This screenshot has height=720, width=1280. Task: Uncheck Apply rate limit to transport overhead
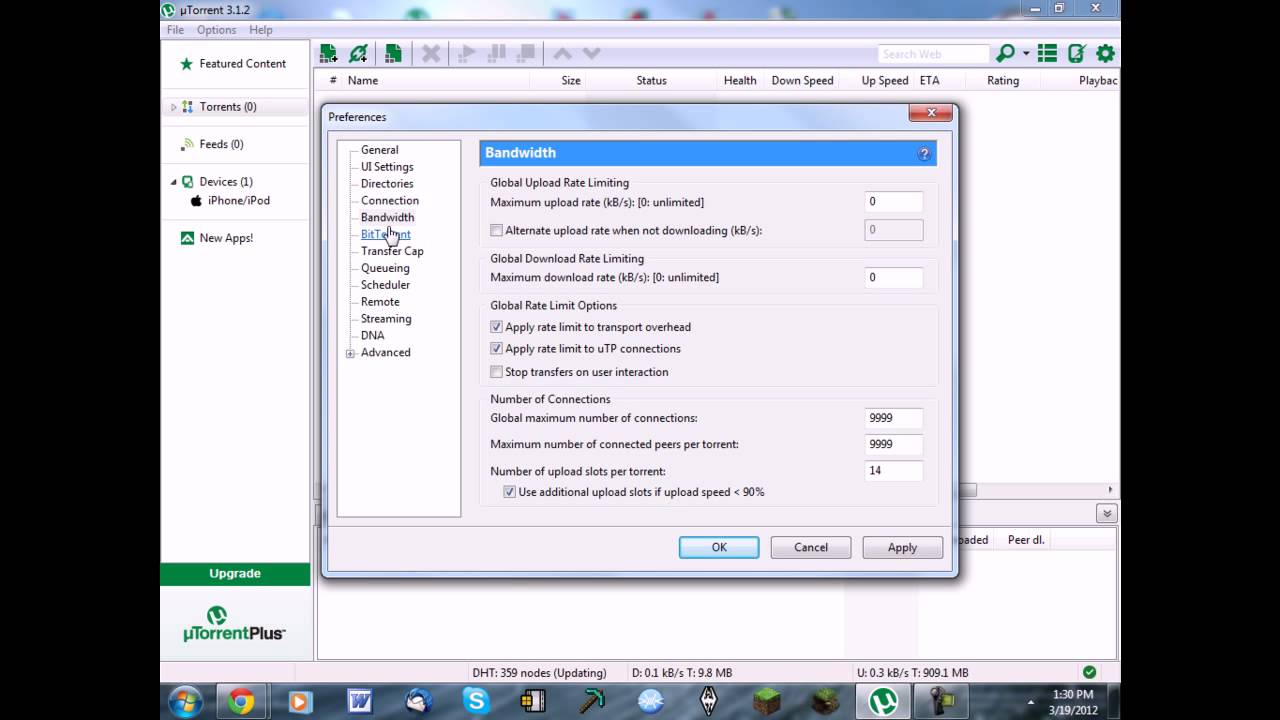coord(497,327)
